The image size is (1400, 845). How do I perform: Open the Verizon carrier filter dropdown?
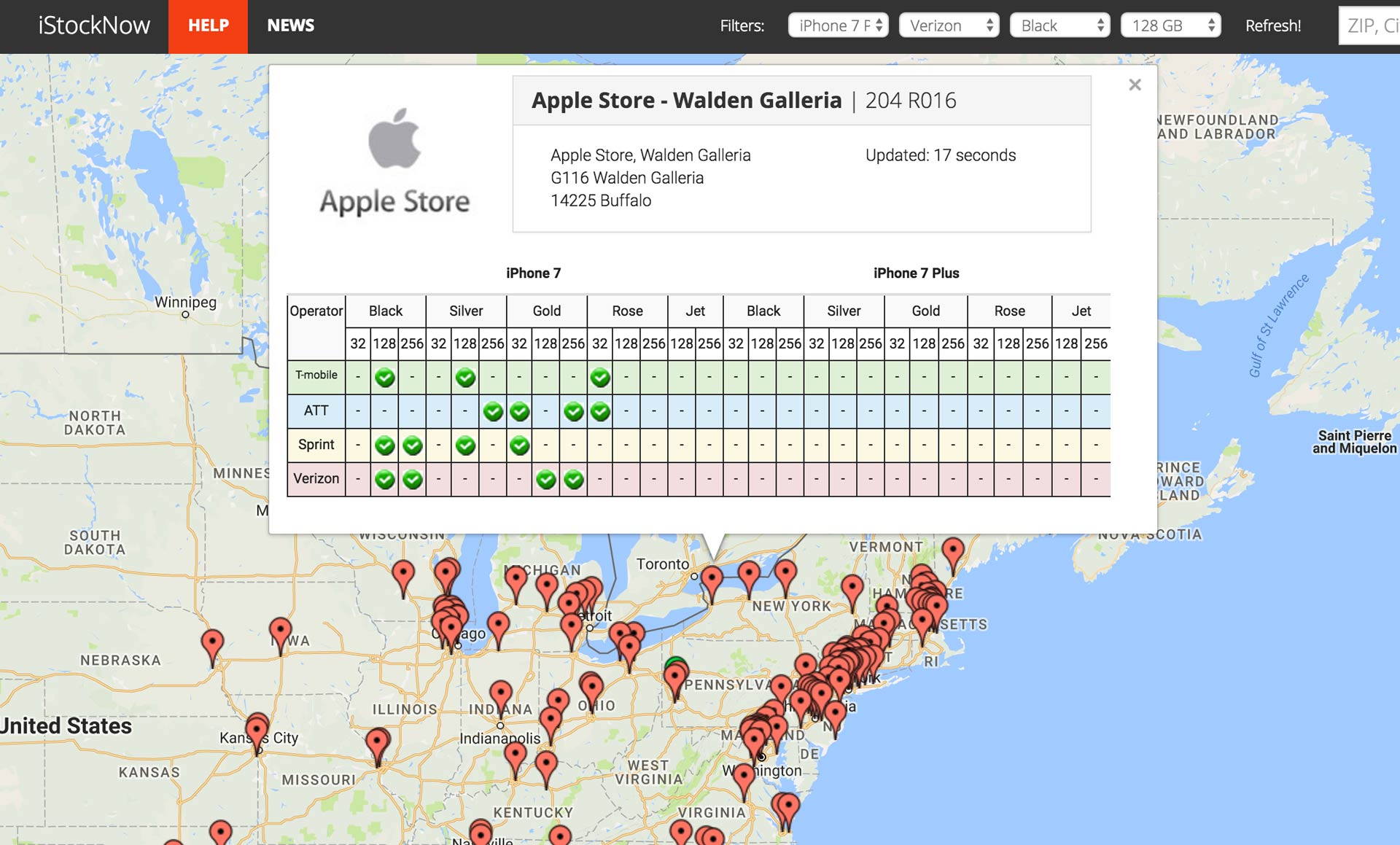coord(949,26)
